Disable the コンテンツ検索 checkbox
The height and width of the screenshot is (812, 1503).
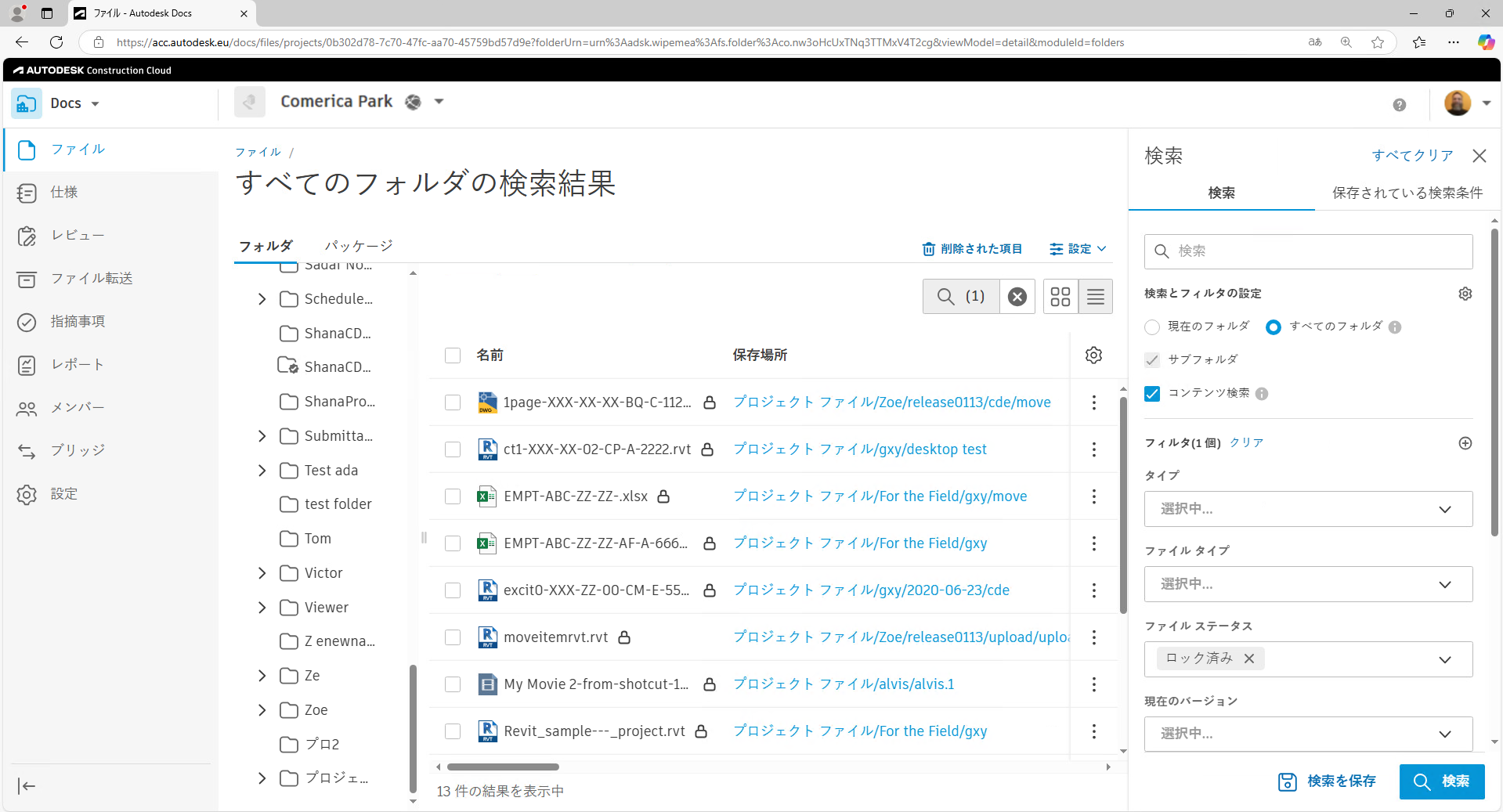pos(1151,394)
